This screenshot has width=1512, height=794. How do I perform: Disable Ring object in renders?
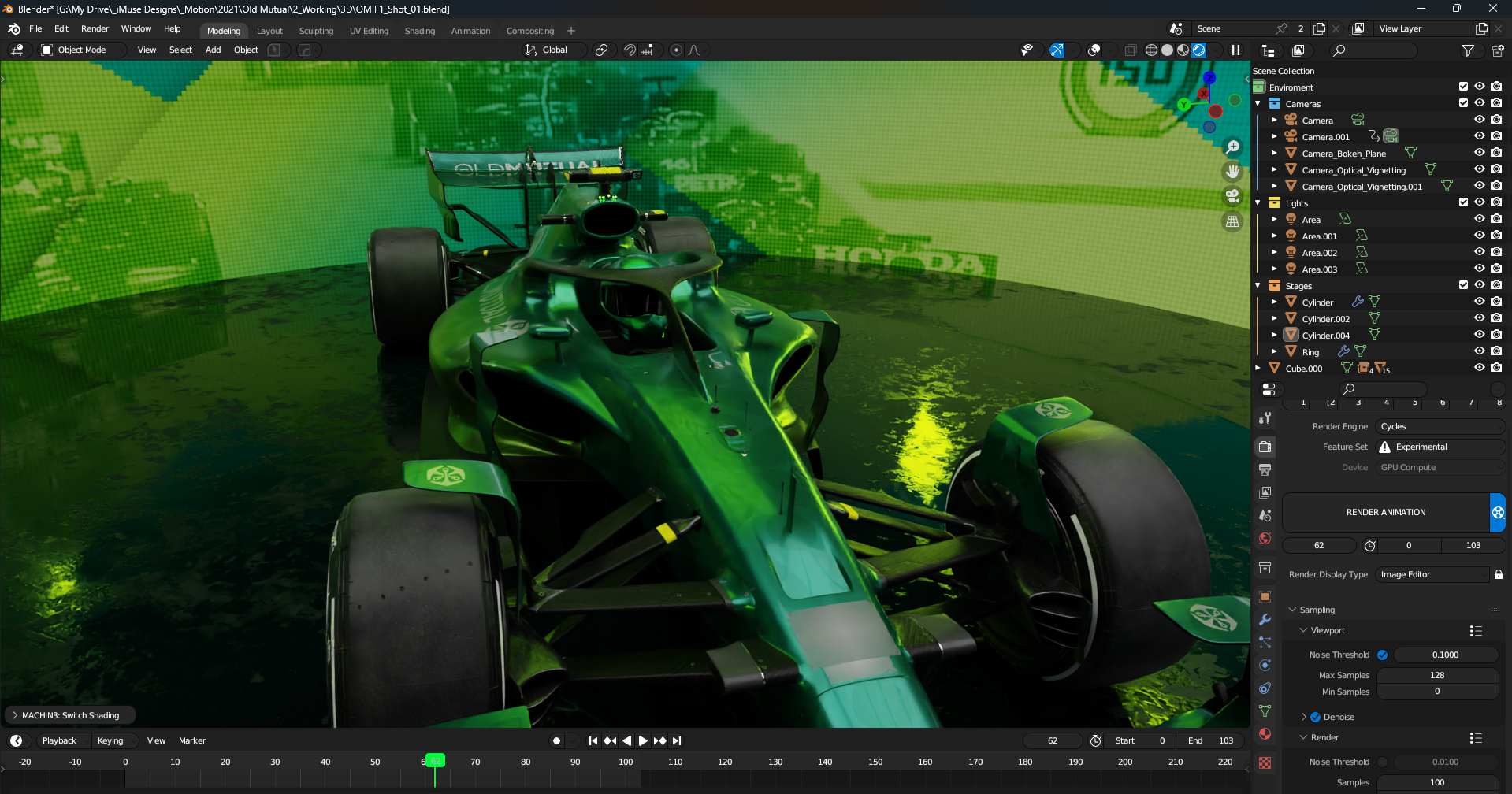click(1496, 351)
